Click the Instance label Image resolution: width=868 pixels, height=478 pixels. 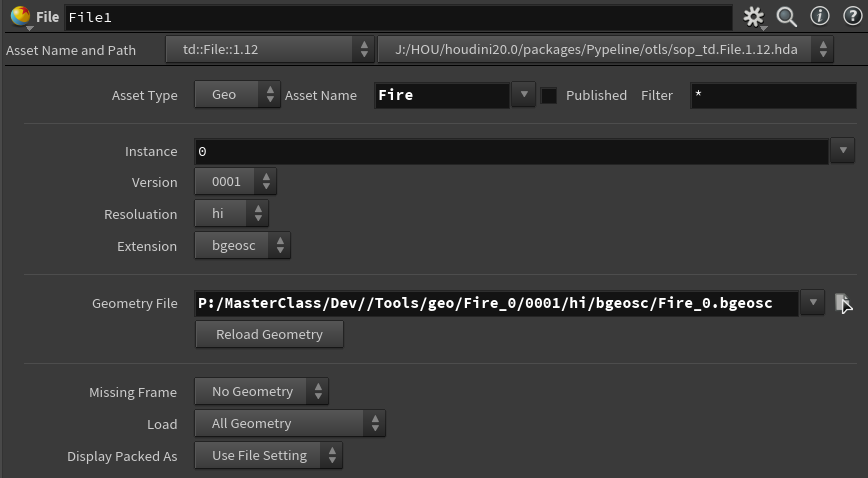[151, 152]
